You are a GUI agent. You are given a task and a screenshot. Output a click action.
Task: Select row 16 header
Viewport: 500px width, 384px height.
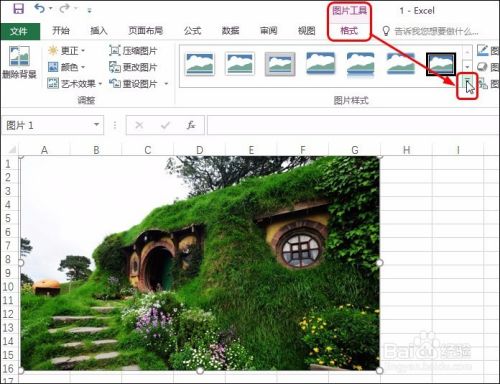[x=9, y=369]
